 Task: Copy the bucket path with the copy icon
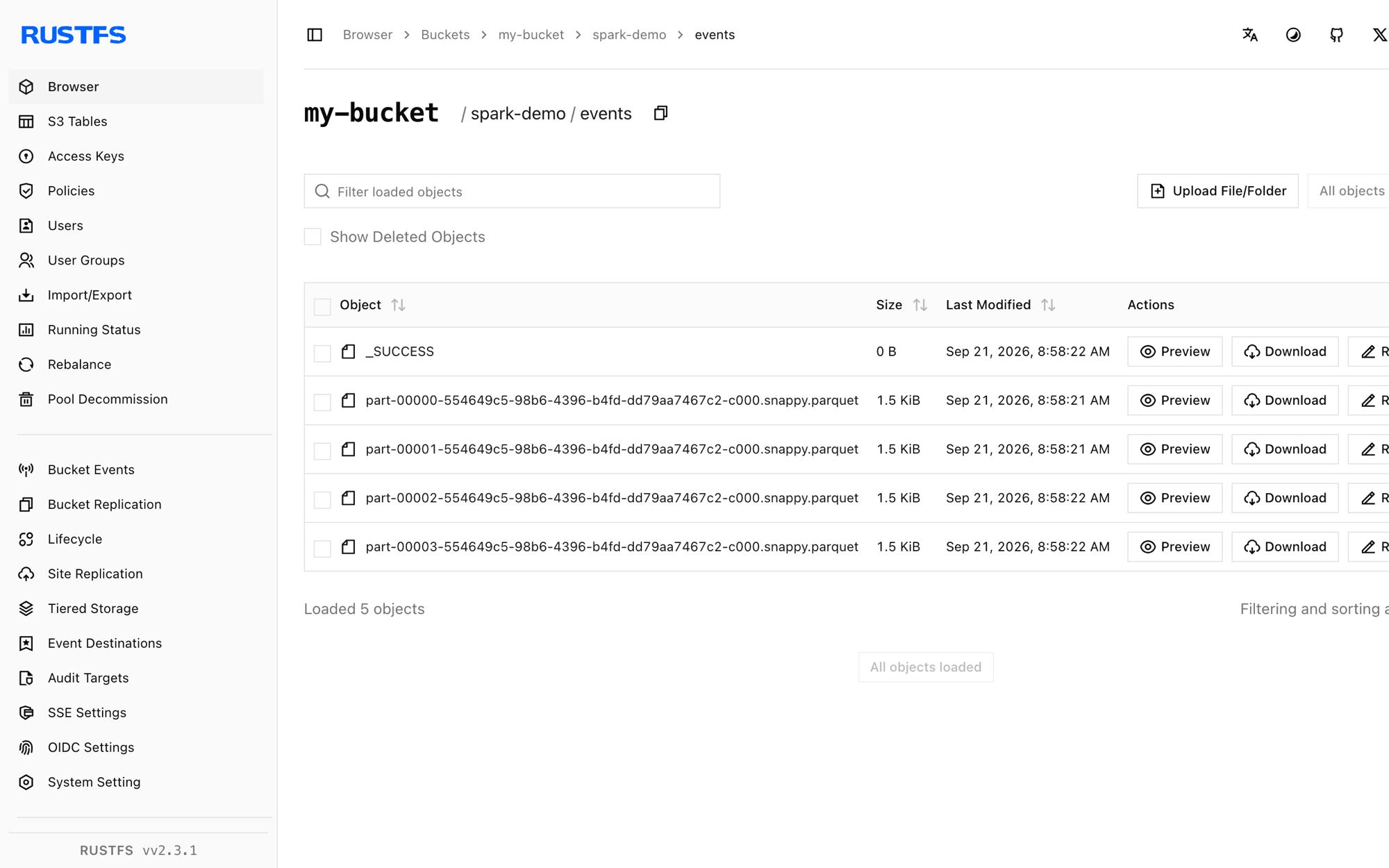tap(660, 113)
